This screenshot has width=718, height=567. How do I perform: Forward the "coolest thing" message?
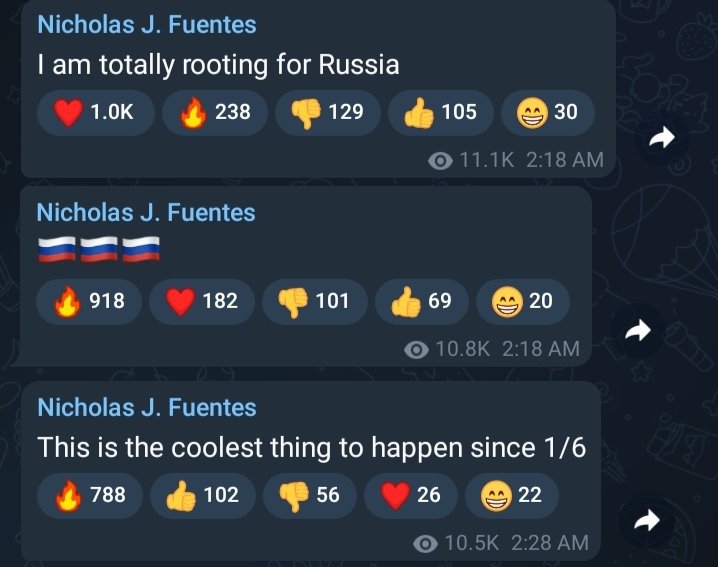(x=648, y=519)
